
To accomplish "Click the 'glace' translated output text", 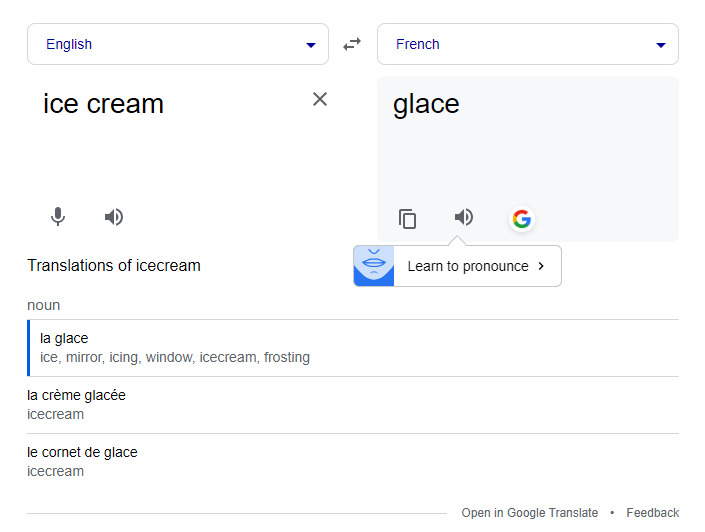I will (426, 104).
